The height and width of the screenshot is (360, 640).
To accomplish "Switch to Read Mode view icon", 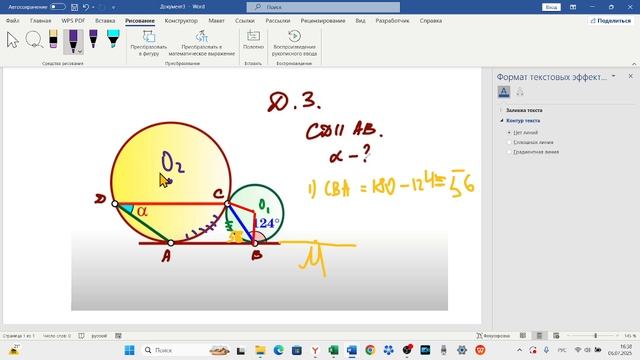I will point(523,336).
